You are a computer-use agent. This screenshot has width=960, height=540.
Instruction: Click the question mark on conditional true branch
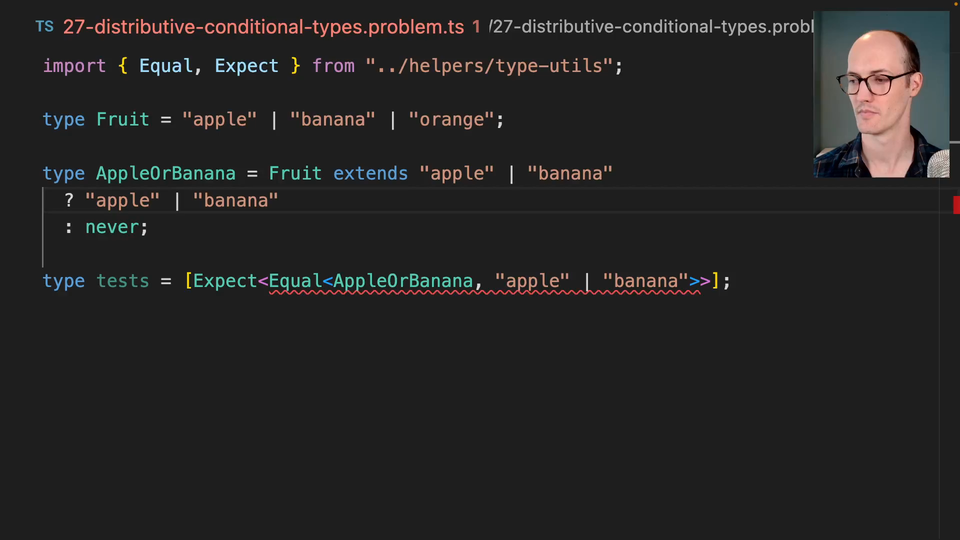(69, 201)
